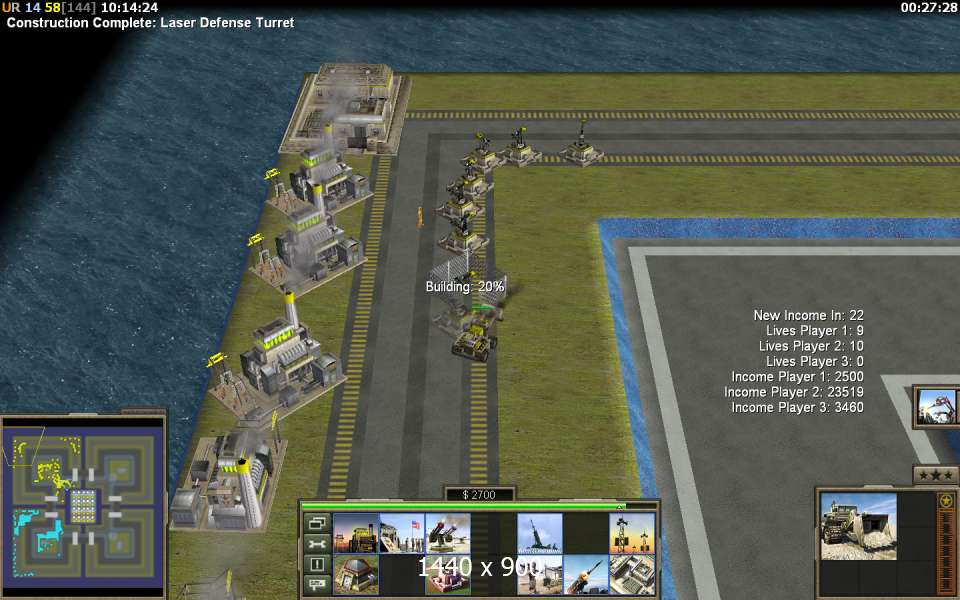Click the gold star icon above the experience bar
Image resolution: width=960 pixels, height=600 pixels.
[946, 501]
